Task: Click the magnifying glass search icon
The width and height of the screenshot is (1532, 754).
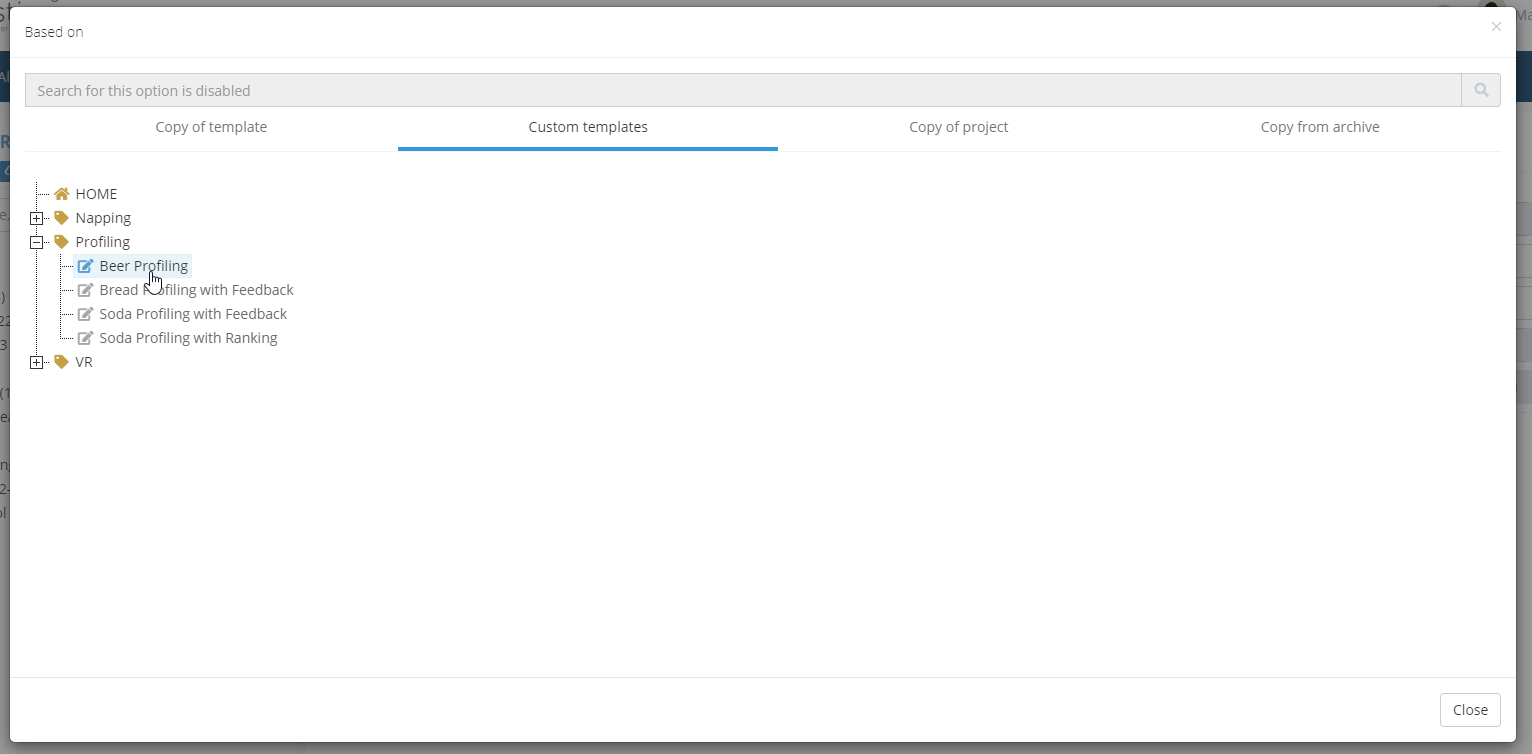Action: pos(1480,89)
